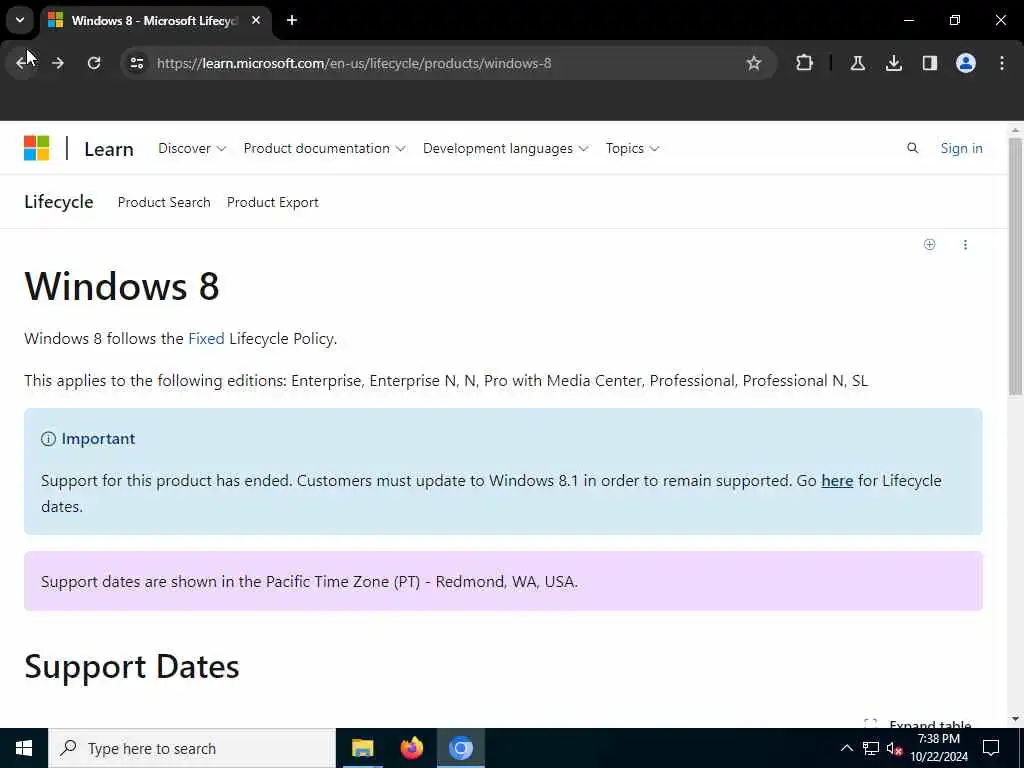Expand the Product documentation menu
Viewport: 1024px width, 768px height.
[324, 148]
